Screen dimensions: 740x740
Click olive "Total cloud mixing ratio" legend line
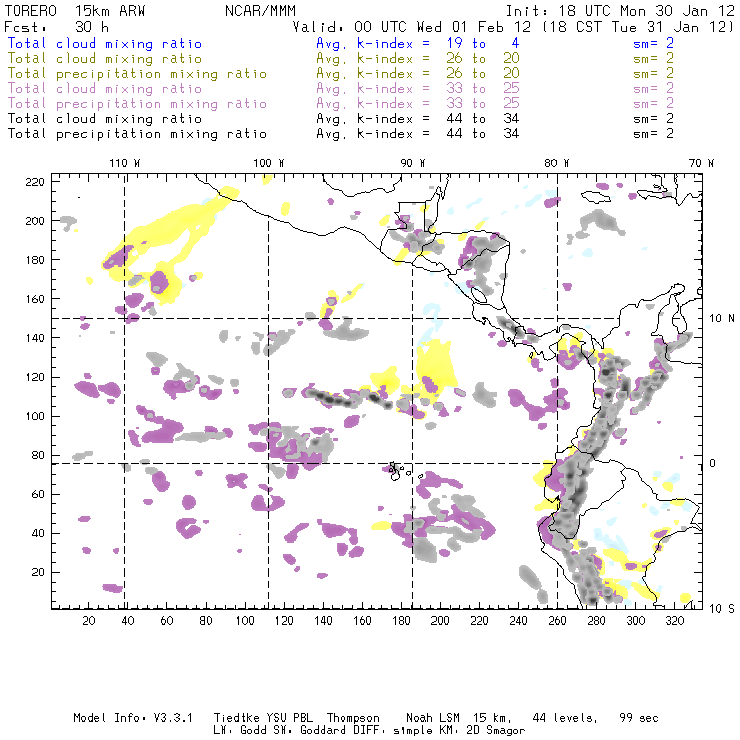(105, 59)
